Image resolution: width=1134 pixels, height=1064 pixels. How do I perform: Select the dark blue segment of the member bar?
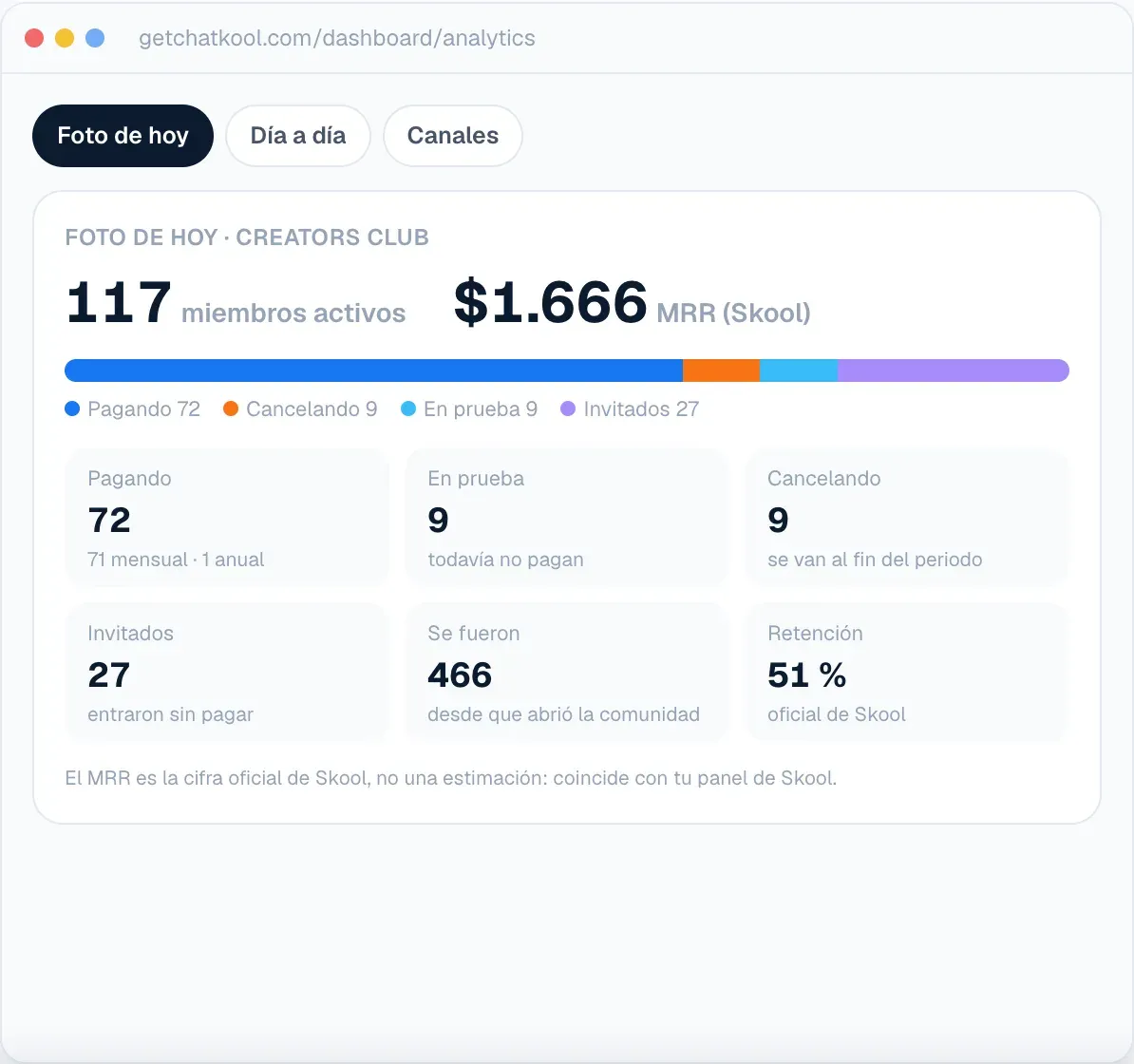[x=374, y=370]
